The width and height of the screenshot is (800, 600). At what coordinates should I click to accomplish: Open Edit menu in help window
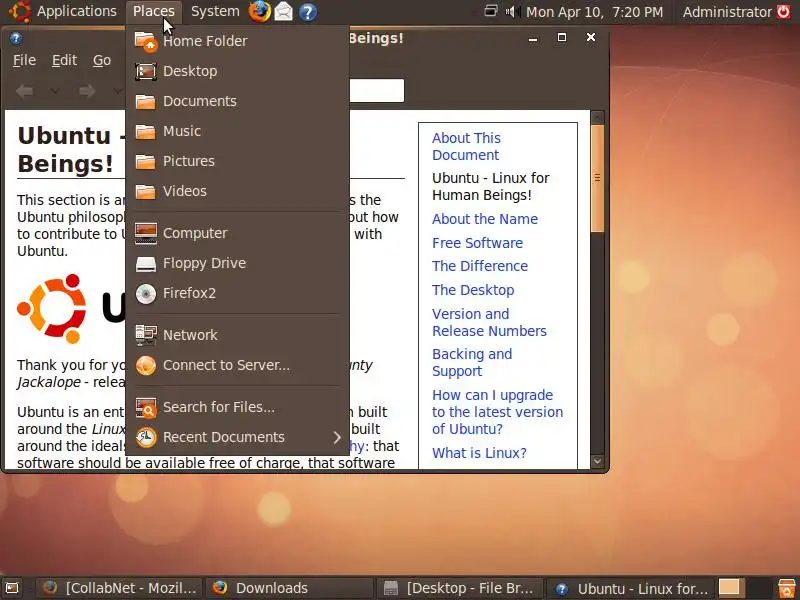64,60
